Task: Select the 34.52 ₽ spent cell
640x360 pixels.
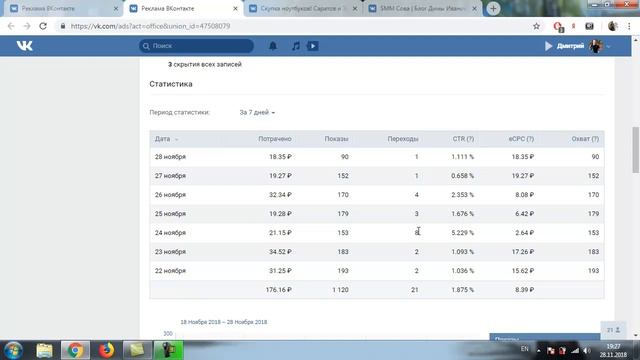Action: pos(280,252)
